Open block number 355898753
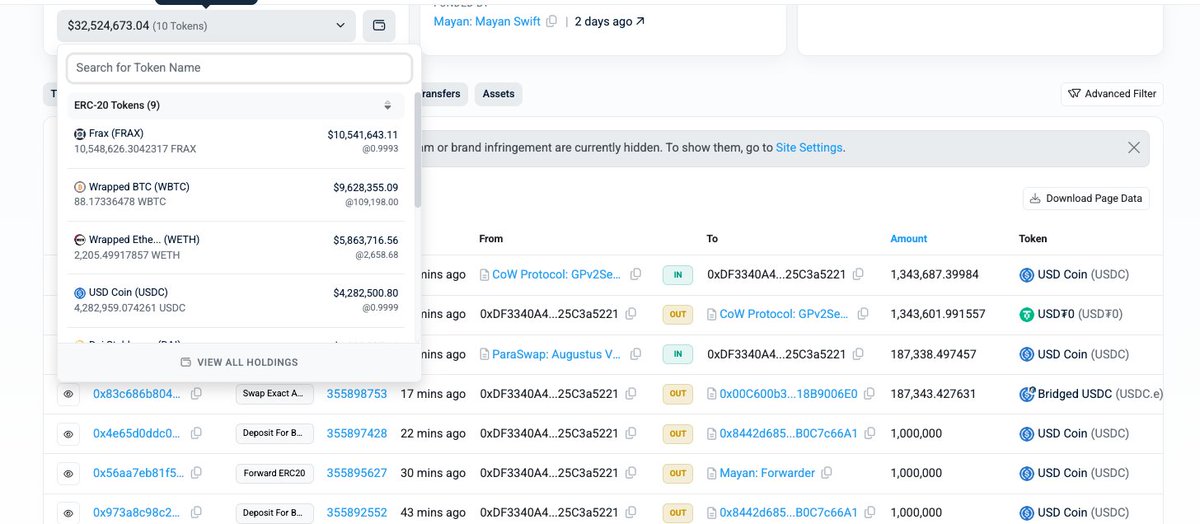Screen dimensions: 1200x524 356,394
